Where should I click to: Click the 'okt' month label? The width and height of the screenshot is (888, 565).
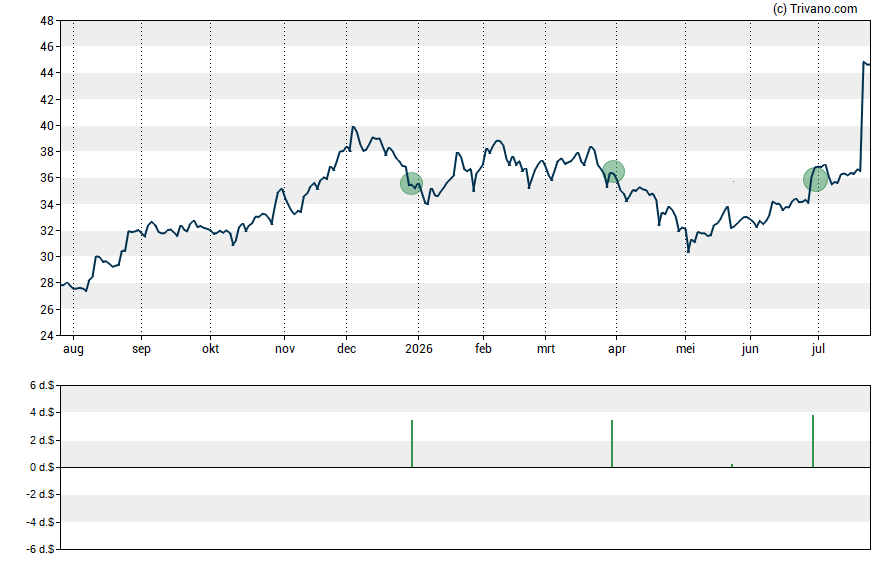pos(210,348)
